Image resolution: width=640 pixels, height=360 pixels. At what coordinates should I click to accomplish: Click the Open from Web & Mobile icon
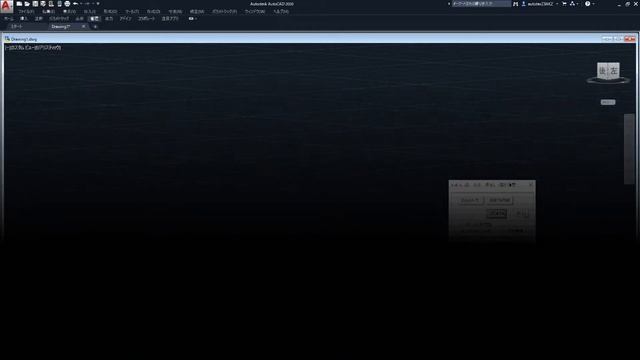point(51,4)
